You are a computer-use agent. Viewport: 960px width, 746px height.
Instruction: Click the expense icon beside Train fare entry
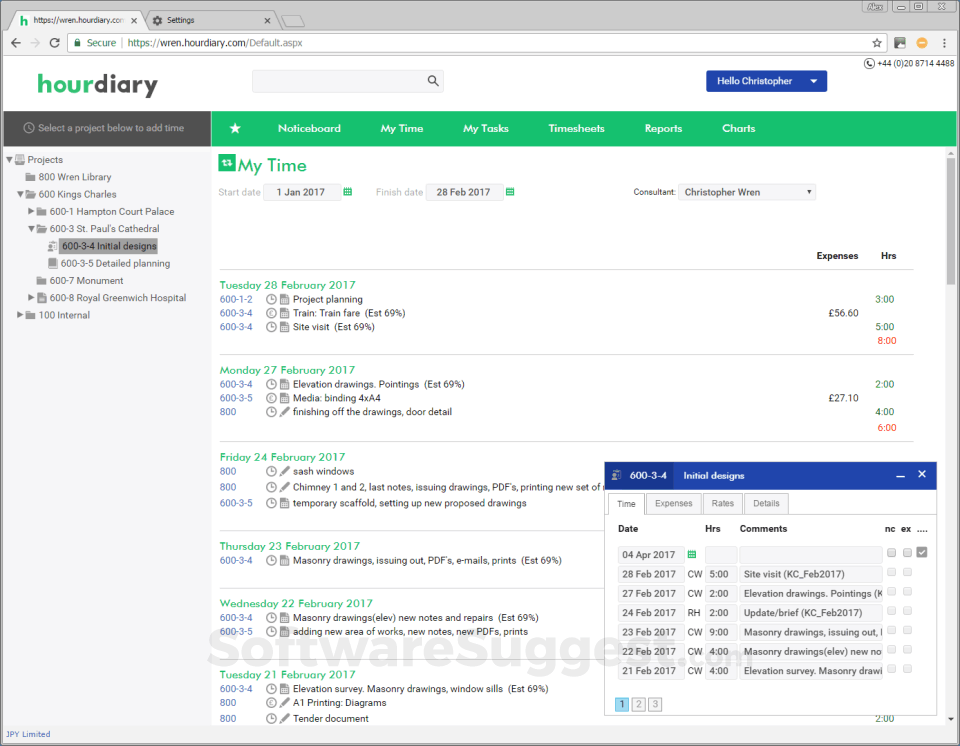[x=271, y=313]
